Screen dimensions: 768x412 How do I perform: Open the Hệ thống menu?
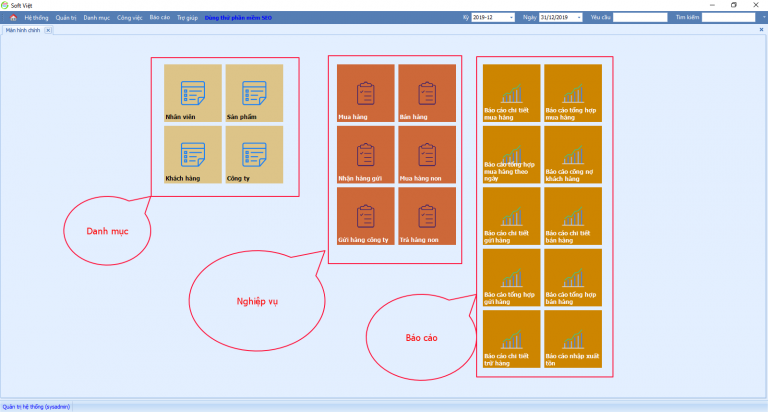point(36,18)
